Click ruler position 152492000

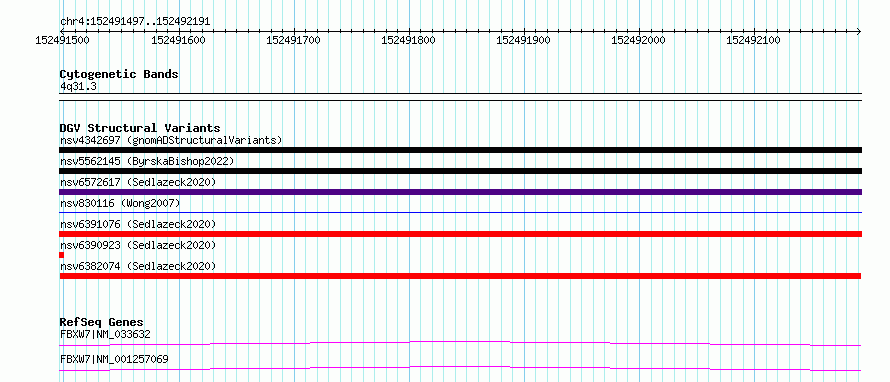pos(639,40)
